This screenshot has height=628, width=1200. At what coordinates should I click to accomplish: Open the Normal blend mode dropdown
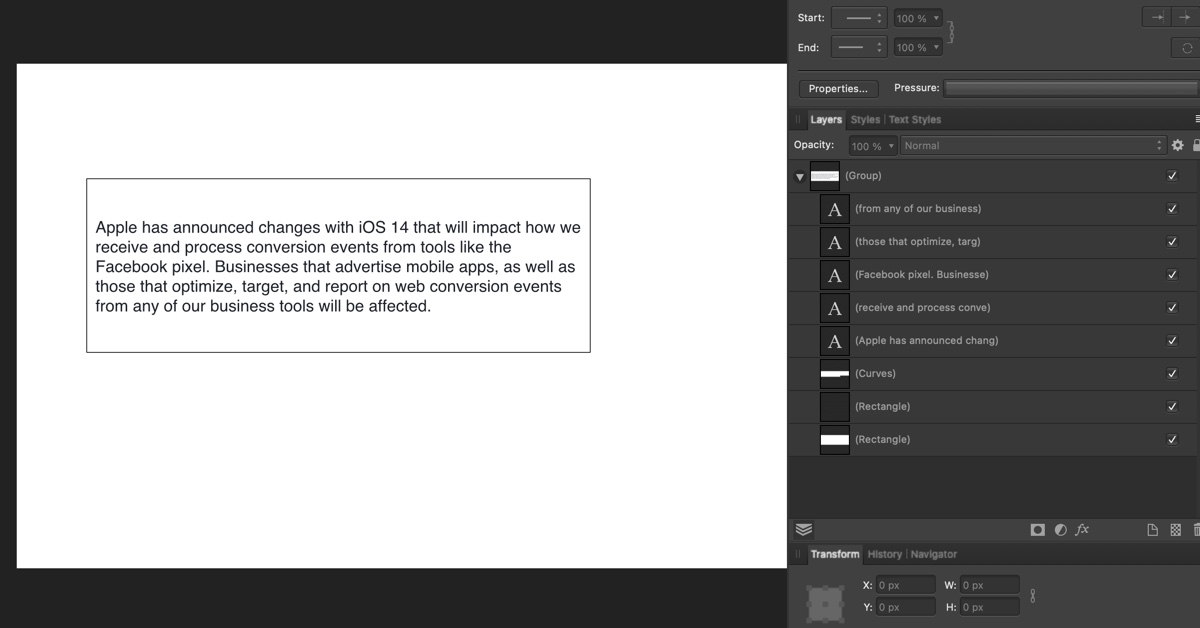(x=1034, y=146)
